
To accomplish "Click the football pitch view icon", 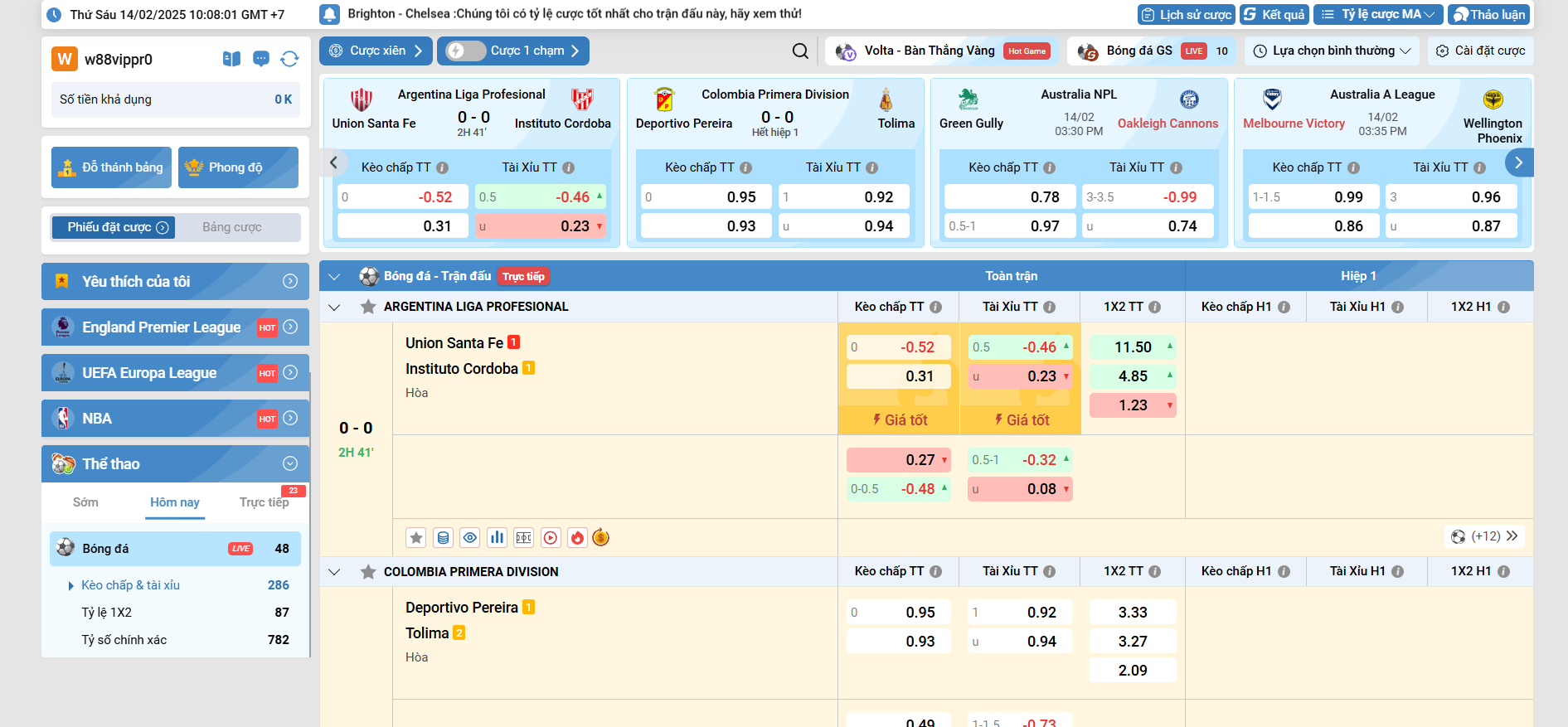I will click(x=524, y=538).
